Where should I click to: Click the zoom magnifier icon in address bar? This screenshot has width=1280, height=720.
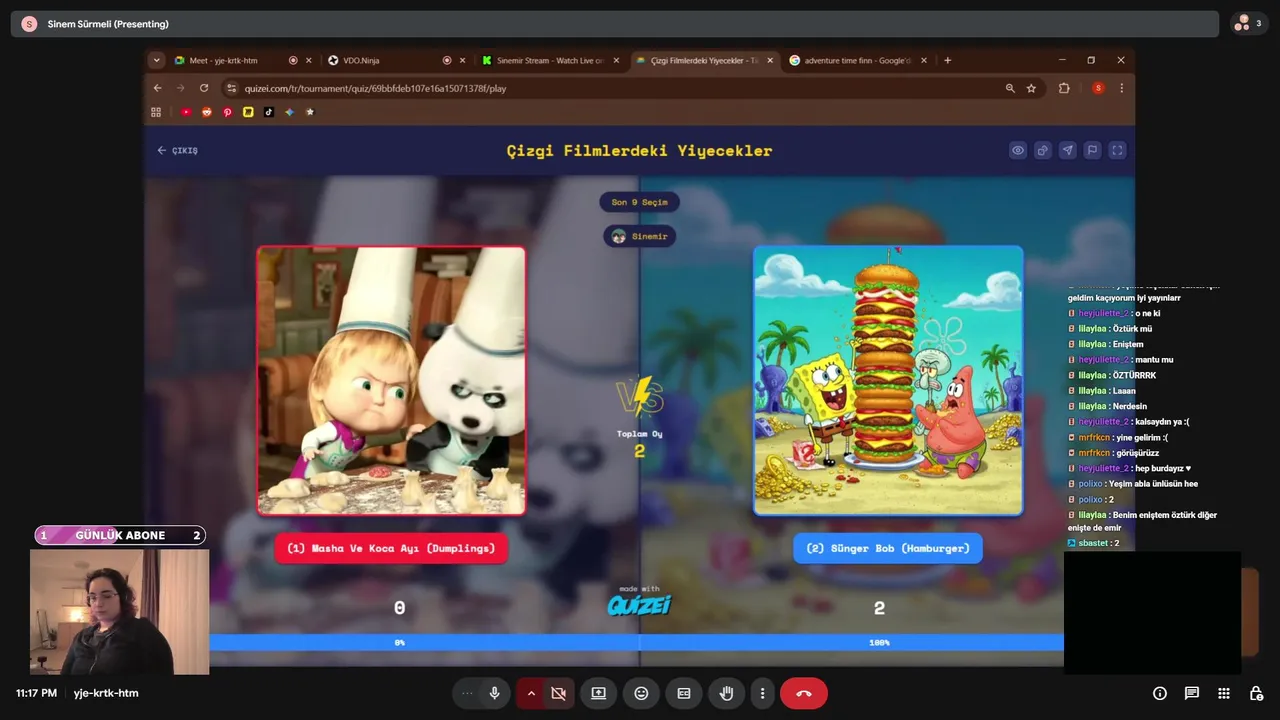[x=1010, y=88]
